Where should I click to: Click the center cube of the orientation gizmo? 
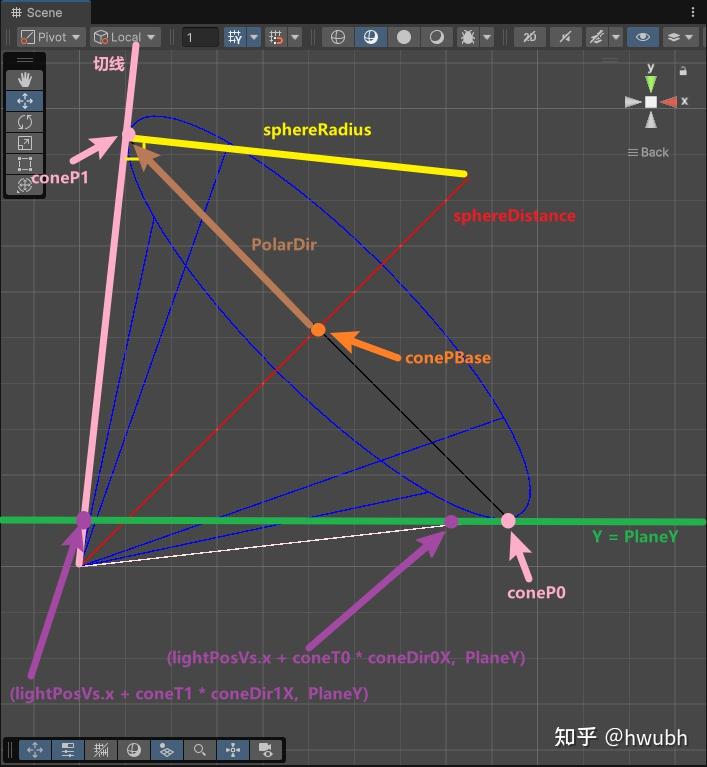coord(651,102)
